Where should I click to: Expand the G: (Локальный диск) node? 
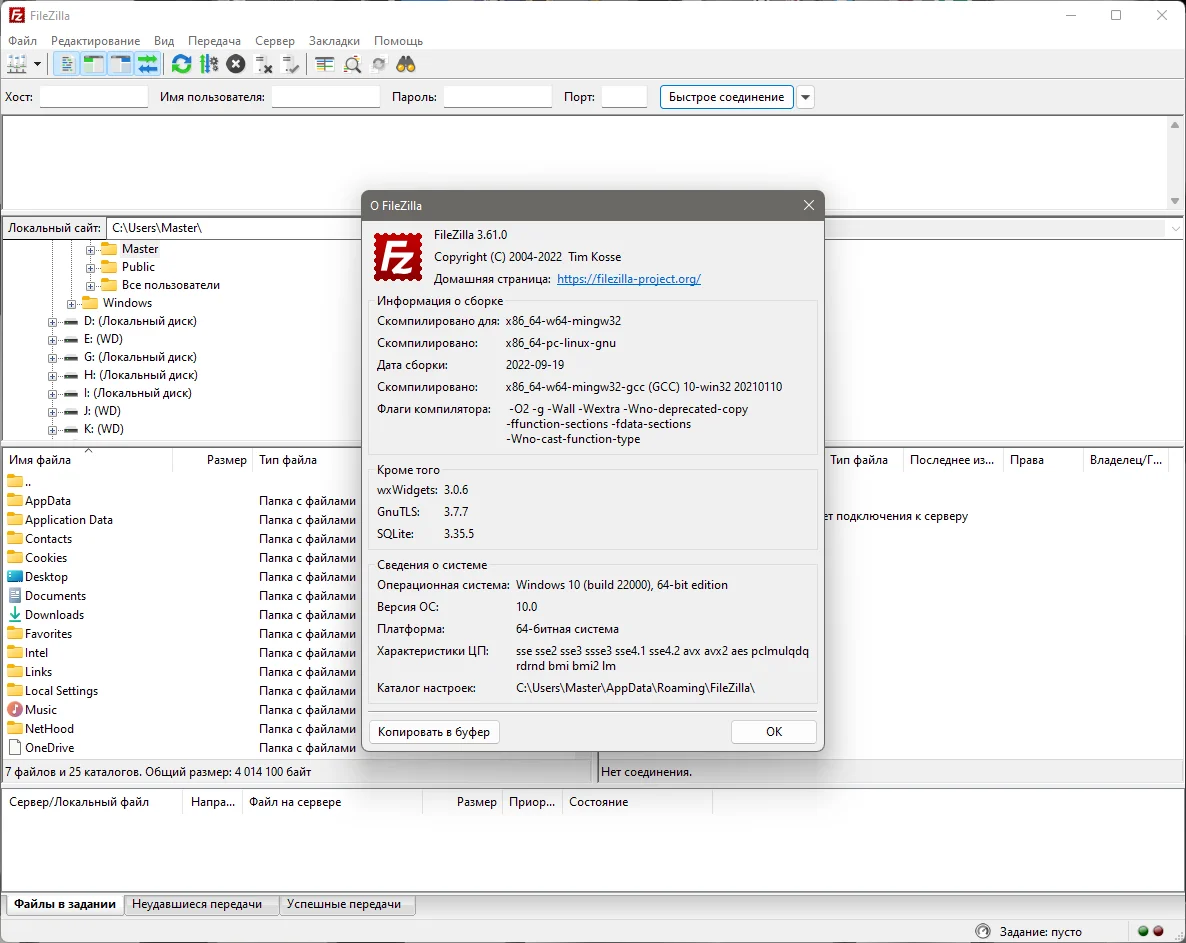click(52, 358)
